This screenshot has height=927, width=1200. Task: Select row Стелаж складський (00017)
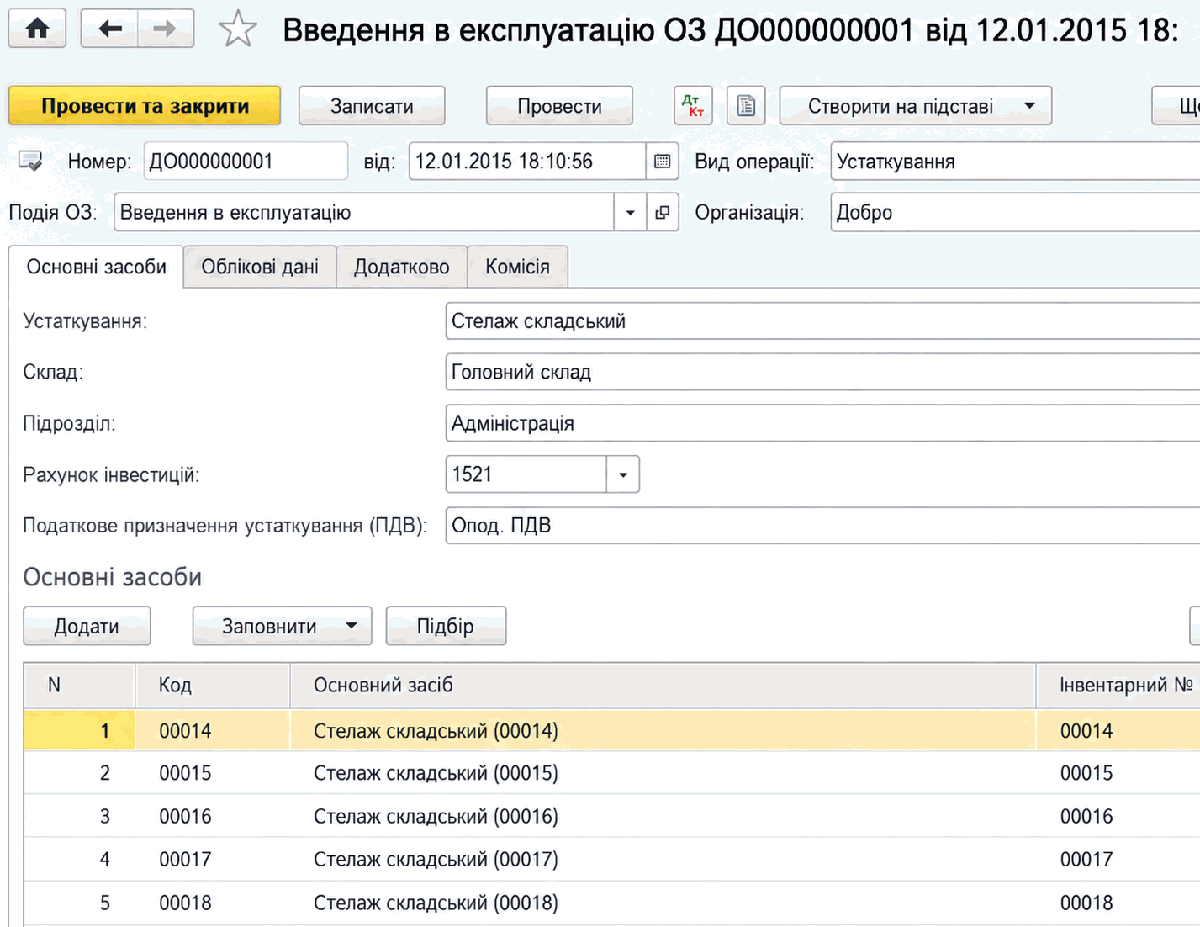(x=611, y=859)
